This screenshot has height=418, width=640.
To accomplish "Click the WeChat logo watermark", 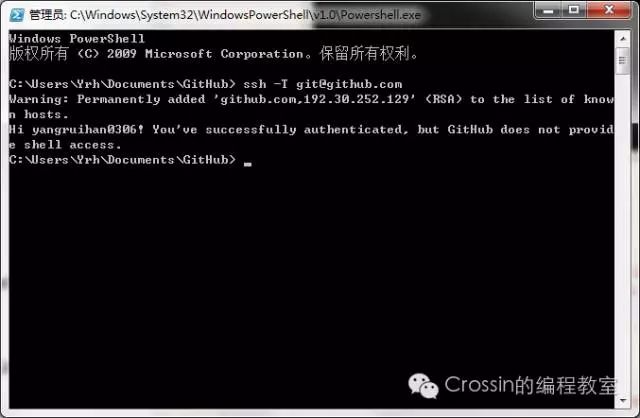I will pyautogui.click(x=423, y=385).
